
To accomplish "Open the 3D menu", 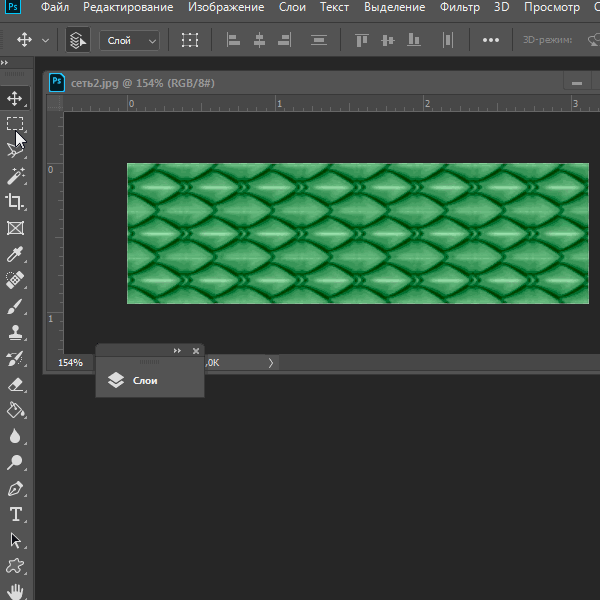I will tap(501, 7).
